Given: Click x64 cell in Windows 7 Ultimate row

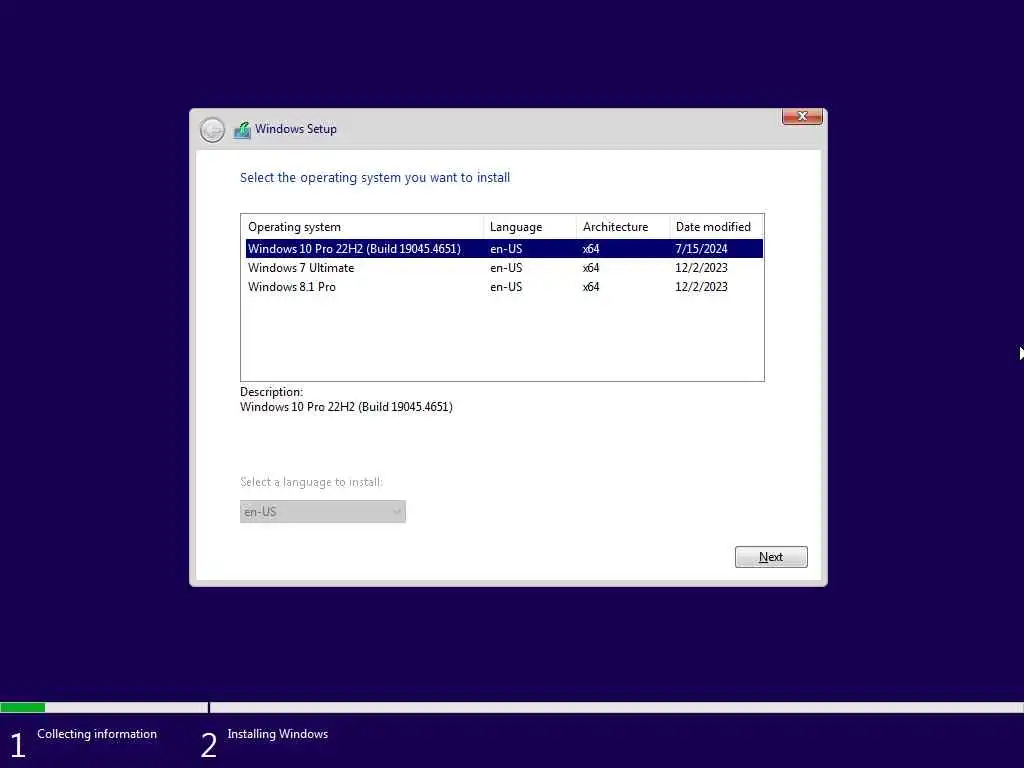Looking at the screenshot, I should point(590,268).
